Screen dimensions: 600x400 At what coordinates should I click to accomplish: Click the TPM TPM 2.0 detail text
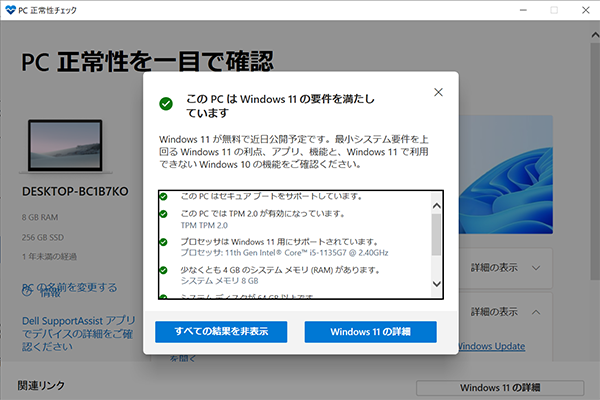[x=204, y=225]
